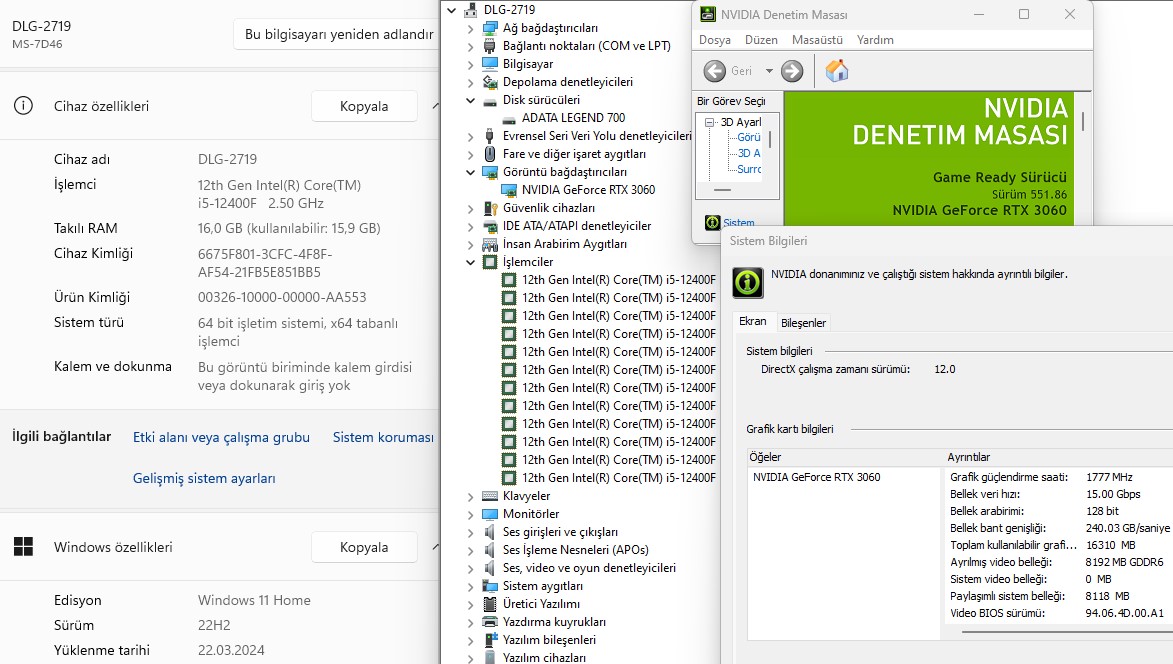Viewport: 1173px width, 664px height.
Task: Select the ADATA LEGEND 700 disk icon
Action: coord(509,118)
